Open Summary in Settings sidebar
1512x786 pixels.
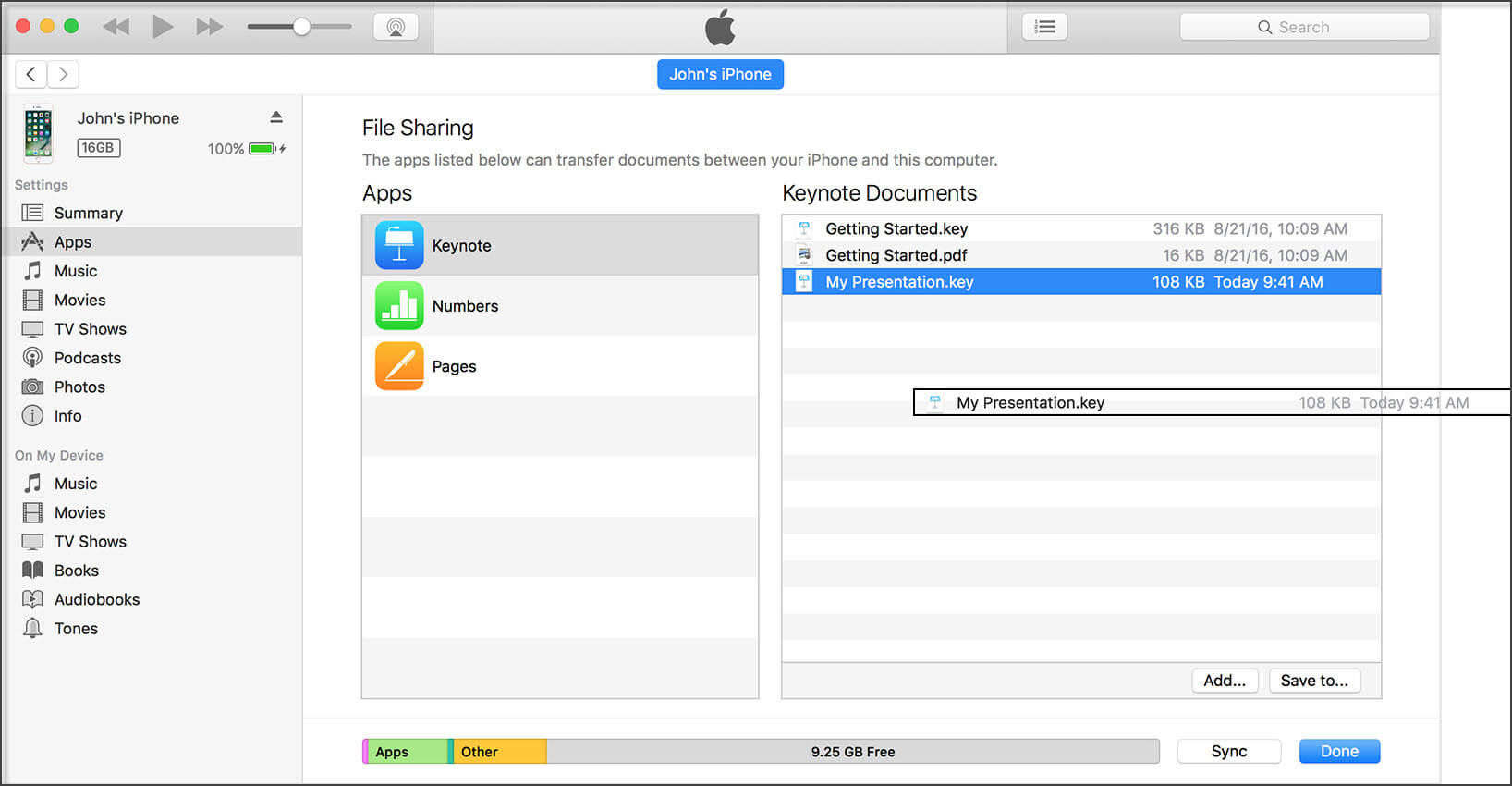pyautogui.click(x=152, y=213)
